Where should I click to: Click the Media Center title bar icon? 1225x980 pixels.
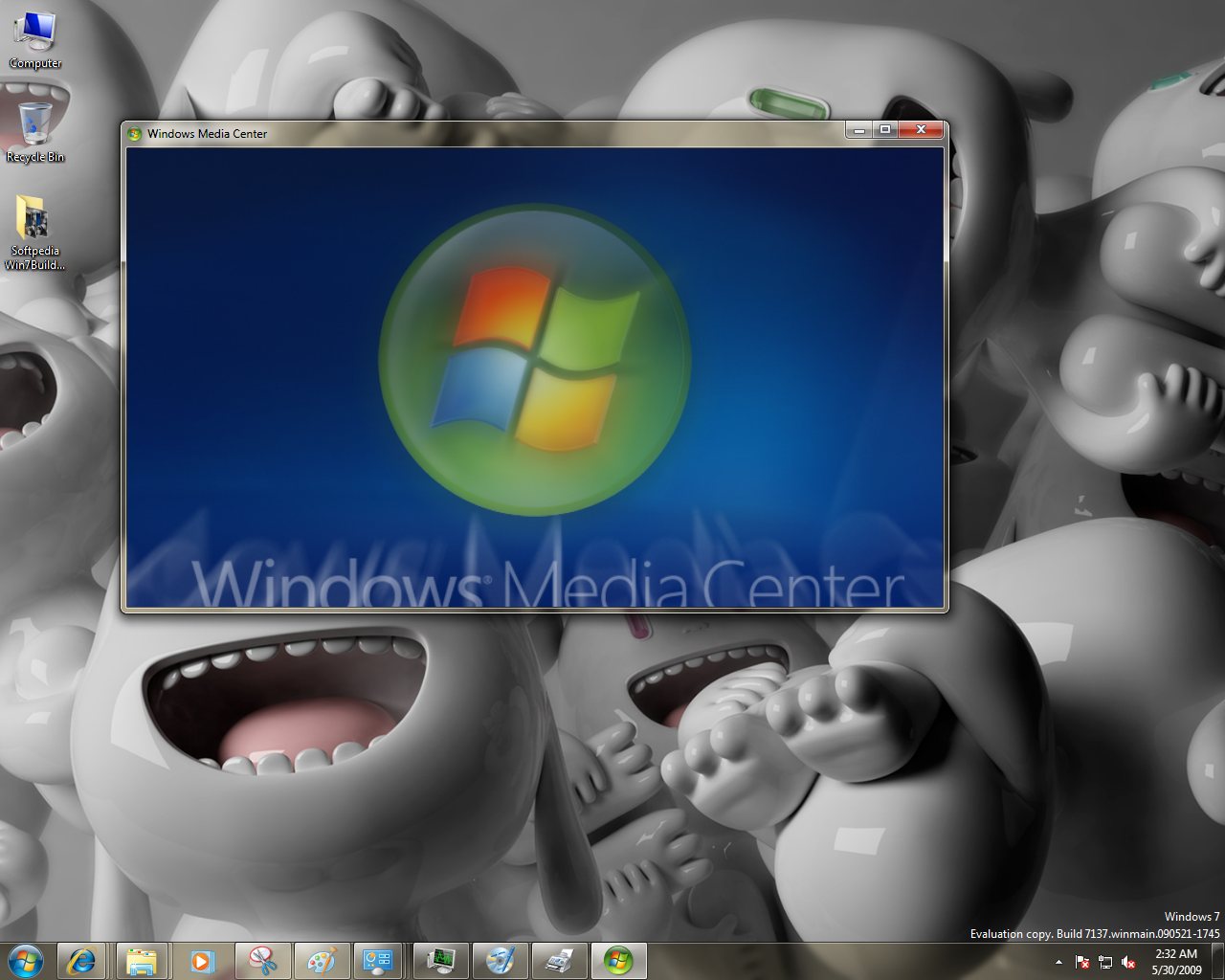coord(135,133)
